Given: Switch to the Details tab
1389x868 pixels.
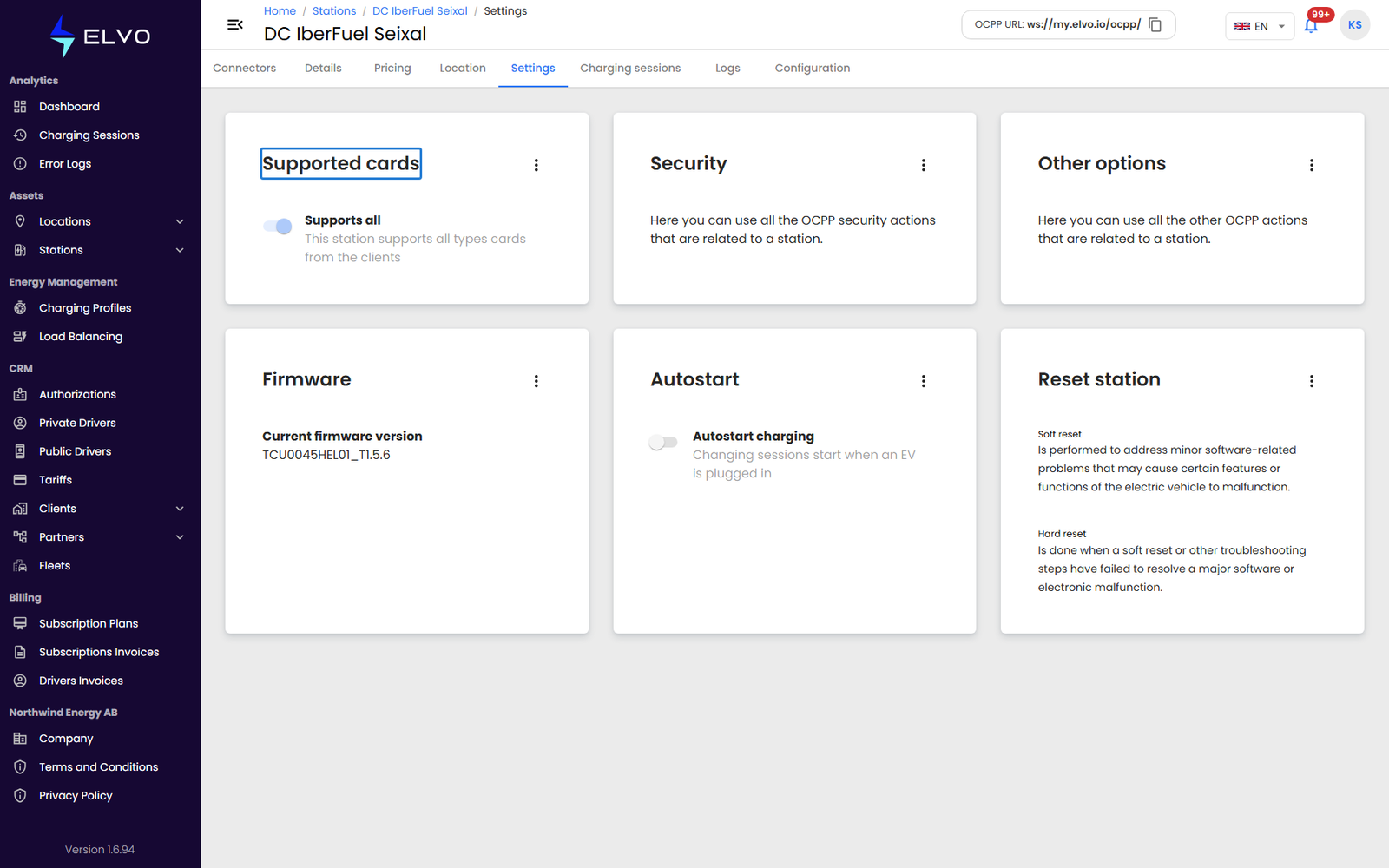Looking at the screenshot, I should [323, 69].
